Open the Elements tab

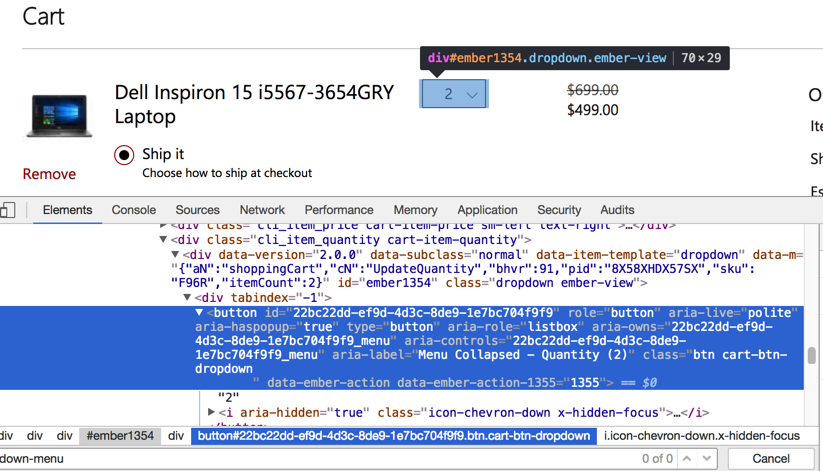67,210
